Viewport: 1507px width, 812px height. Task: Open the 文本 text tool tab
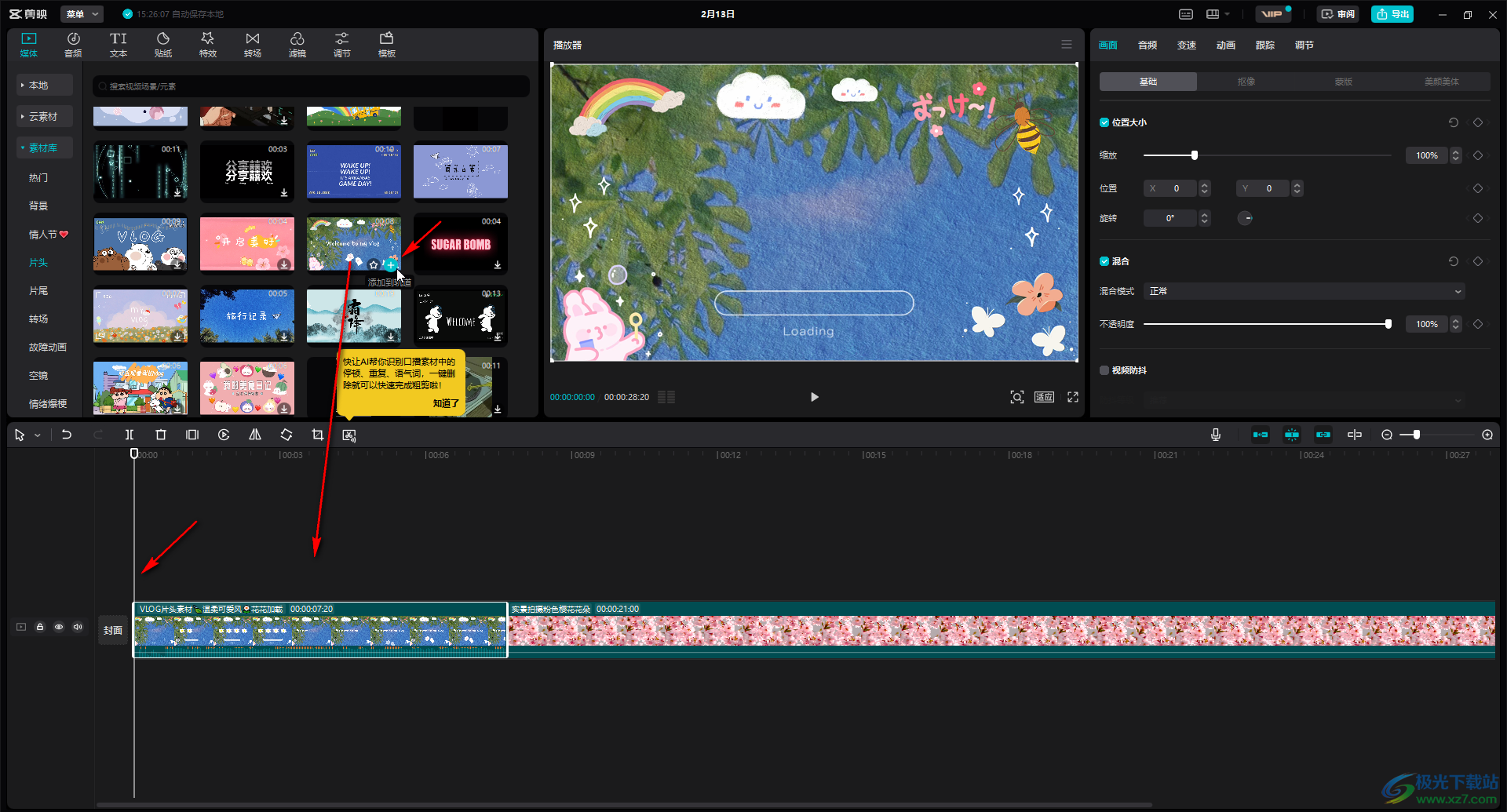[x=119, y=45]
